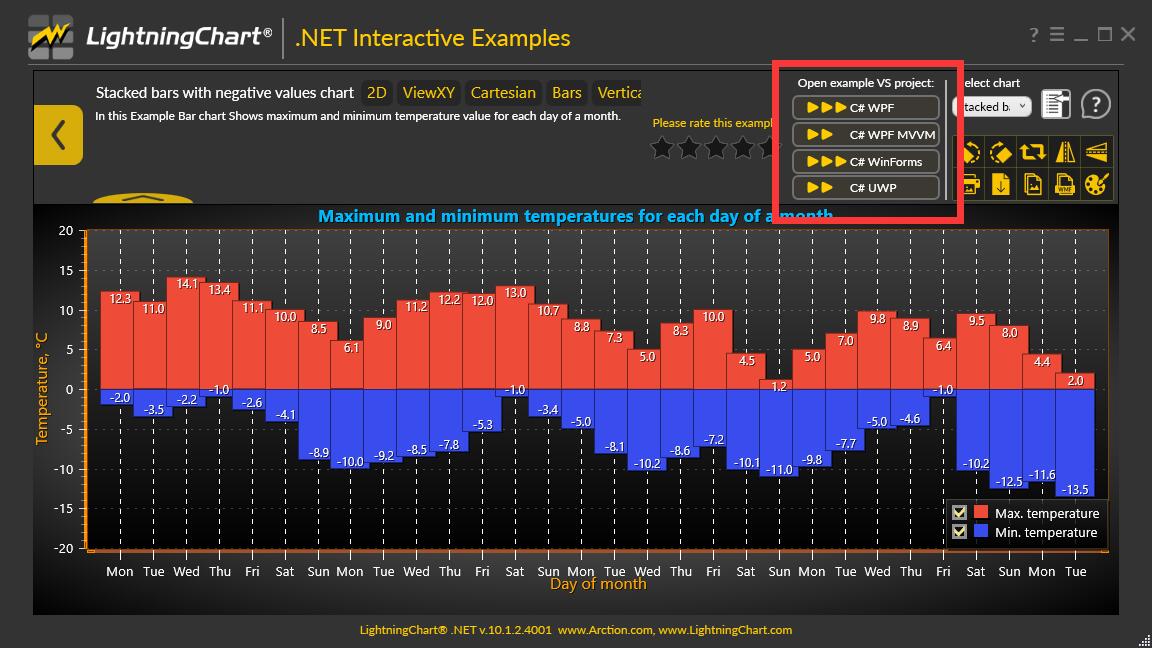1152x648 pixels.
Task: Rate the example with fourth star
Action: (744, 148)
